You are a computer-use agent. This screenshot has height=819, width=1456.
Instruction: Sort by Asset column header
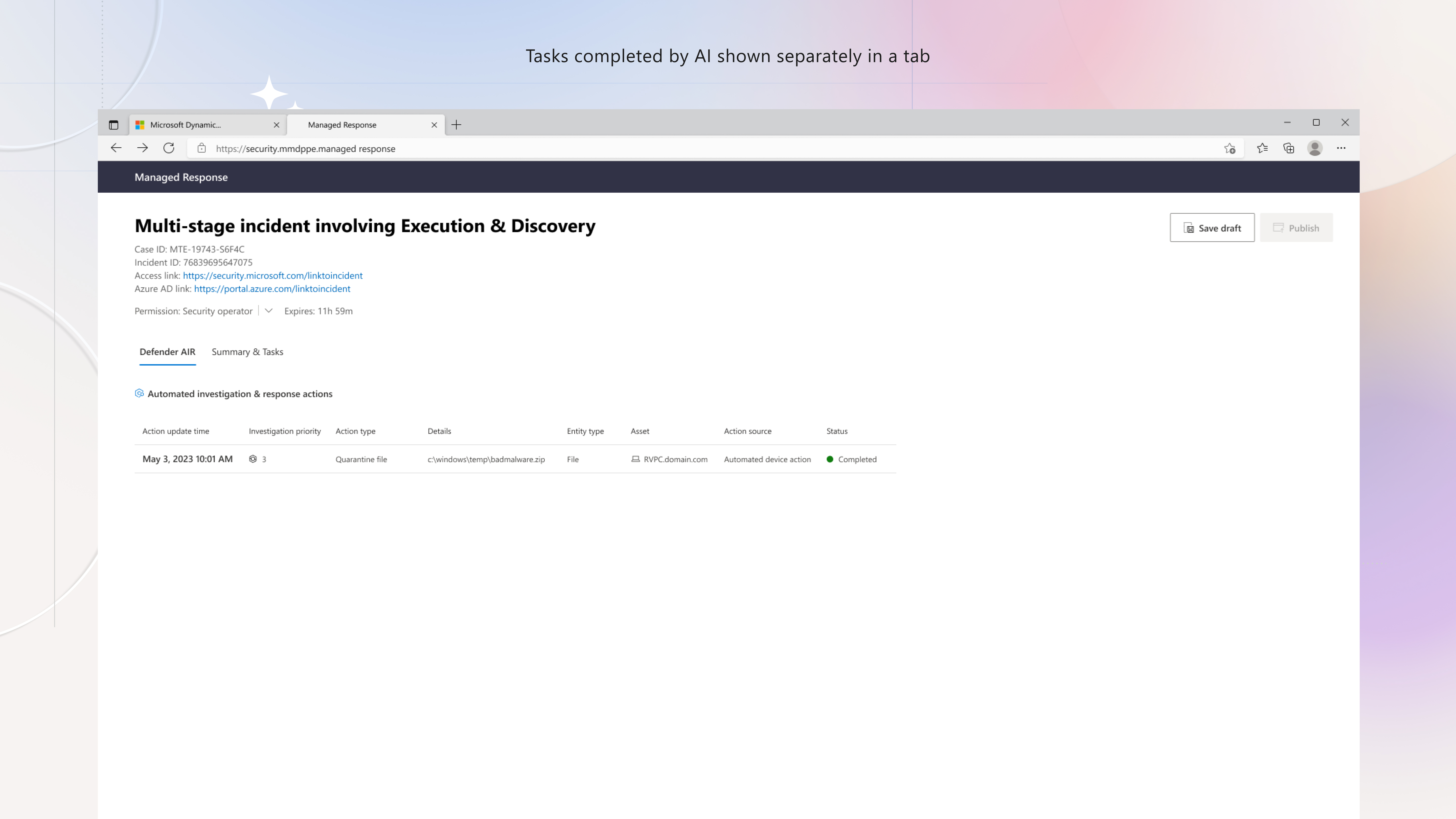pos(640,431)
